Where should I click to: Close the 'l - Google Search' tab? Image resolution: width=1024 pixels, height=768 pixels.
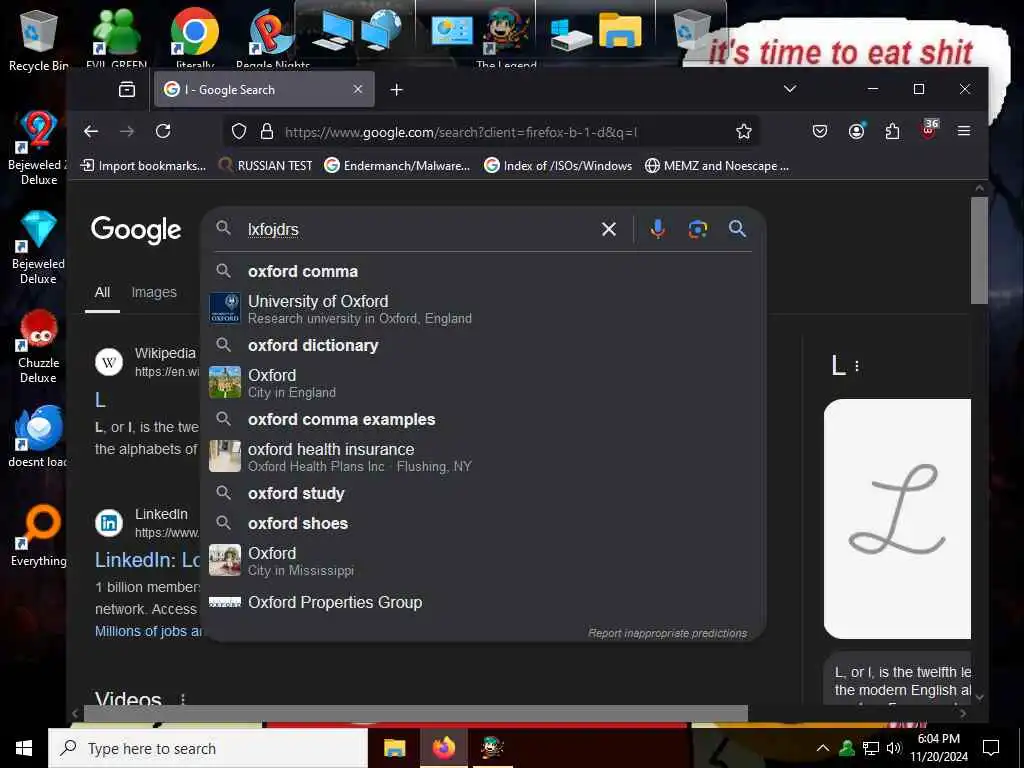click(358, 89)
